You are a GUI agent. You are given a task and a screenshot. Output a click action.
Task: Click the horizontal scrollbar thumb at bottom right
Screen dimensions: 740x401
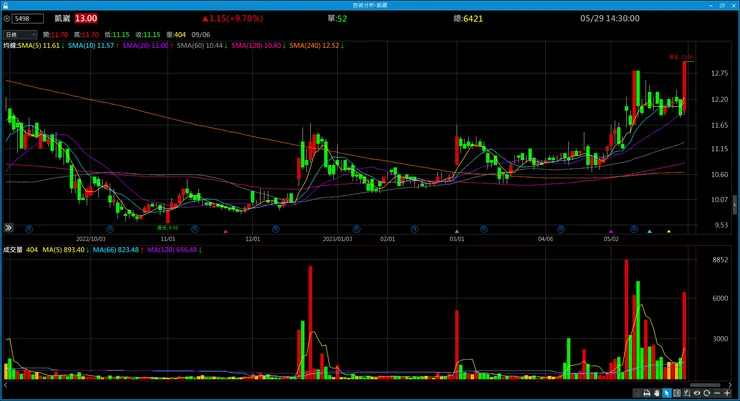click(x=705, y=385)
